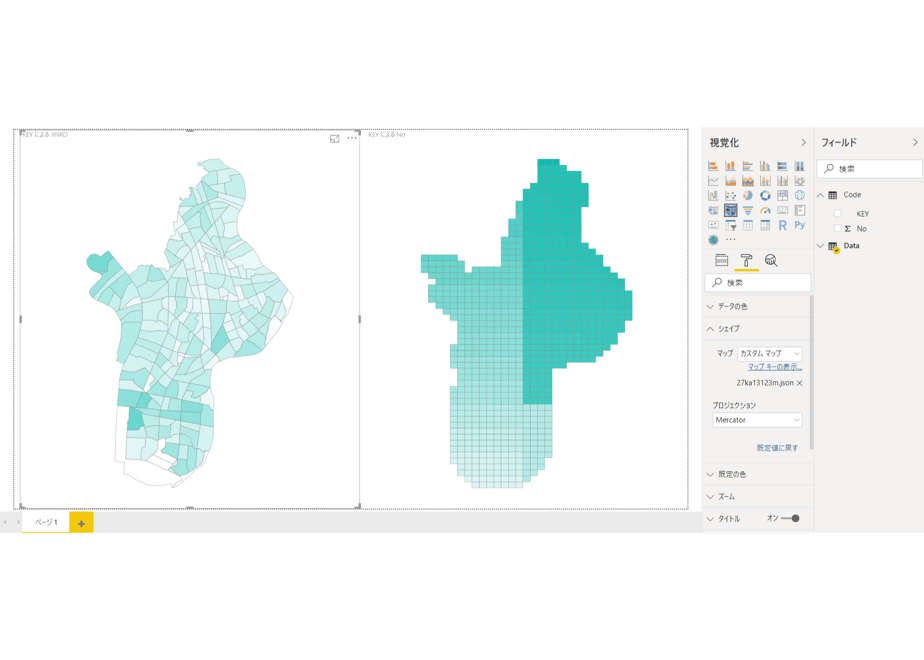
Task: Switch to the Fields well tab
Action: (721, 260)
